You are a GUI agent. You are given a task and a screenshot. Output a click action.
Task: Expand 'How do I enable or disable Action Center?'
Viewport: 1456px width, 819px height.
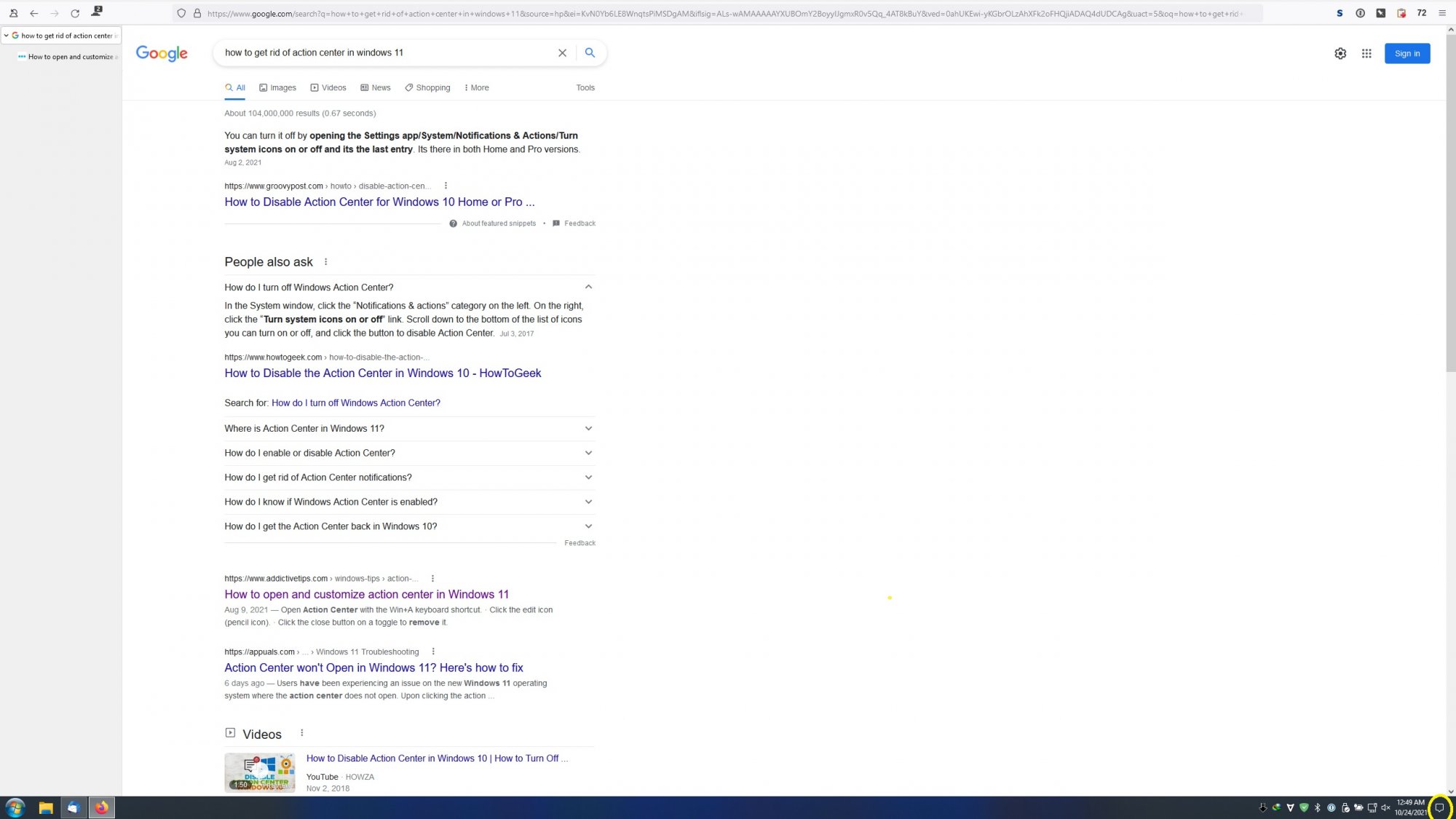[588, 453]
